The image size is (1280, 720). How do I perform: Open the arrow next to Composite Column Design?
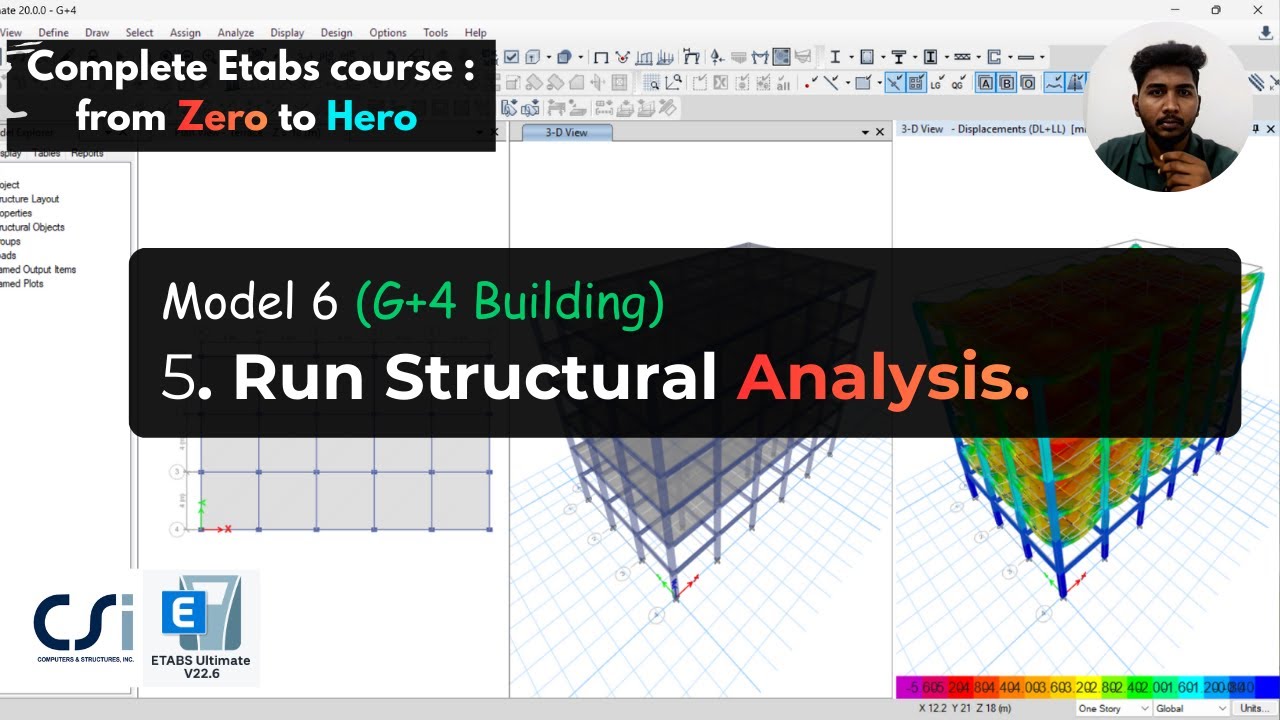point(945,57)
